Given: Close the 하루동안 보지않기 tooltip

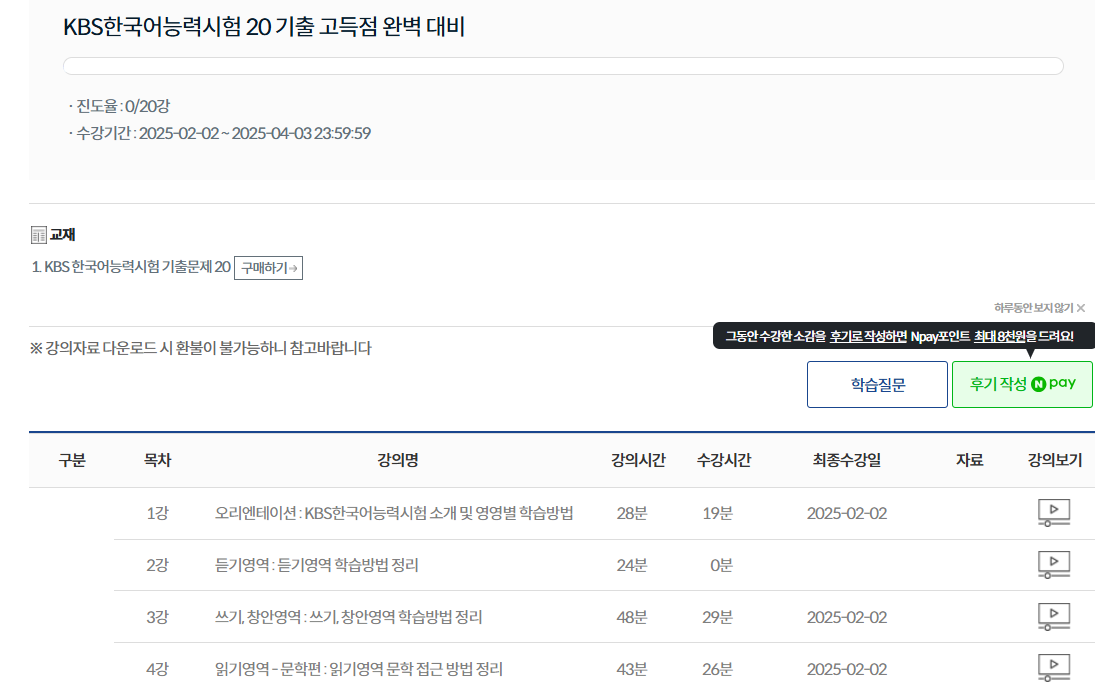Looking at the screenshot, I should click(1081, 308).
